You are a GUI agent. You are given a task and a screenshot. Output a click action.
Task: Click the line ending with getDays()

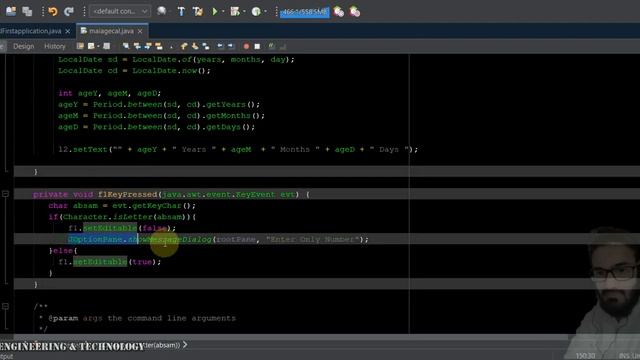pos(156,127)
